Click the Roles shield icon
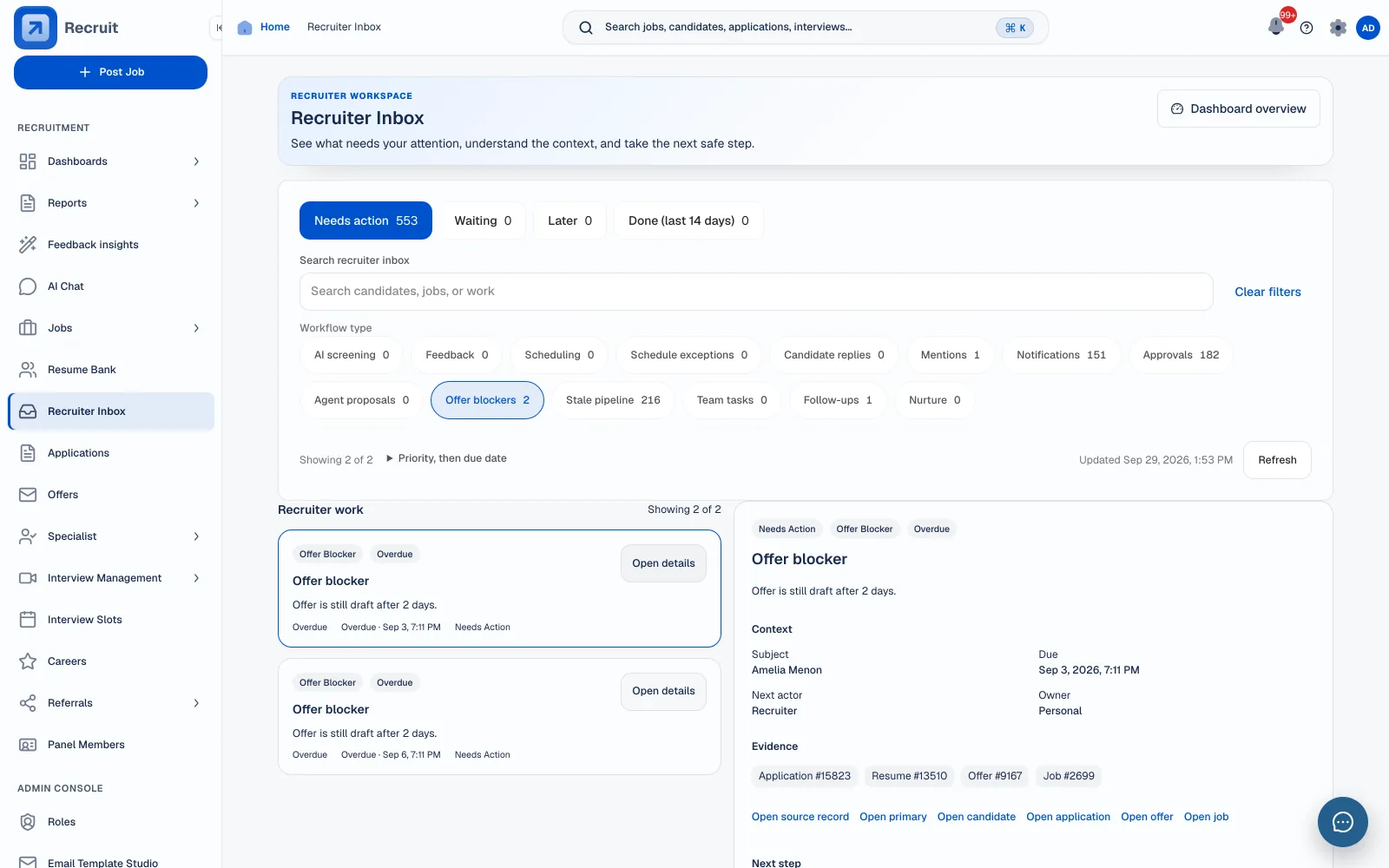1389x868 pixels. [28, 822]
